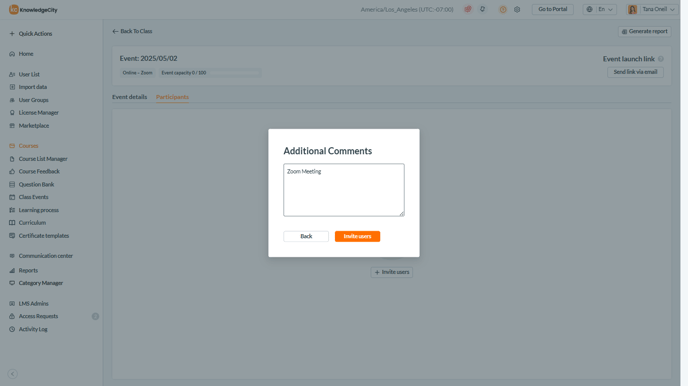Switch to the Event details tab
Image resolution: width=688 pixels, height=386 pixels.
coord(129,97)
